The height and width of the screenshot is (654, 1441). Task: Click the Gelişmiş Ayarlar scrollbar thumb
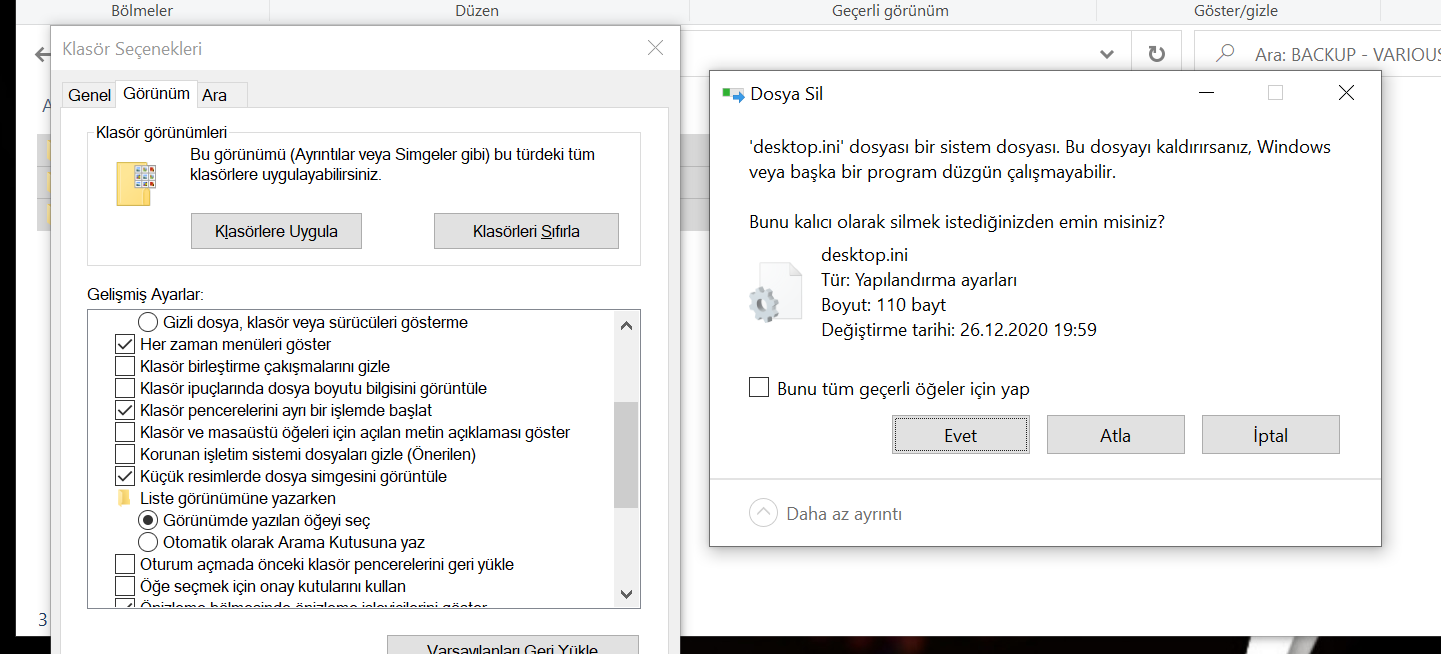point(627,455)
